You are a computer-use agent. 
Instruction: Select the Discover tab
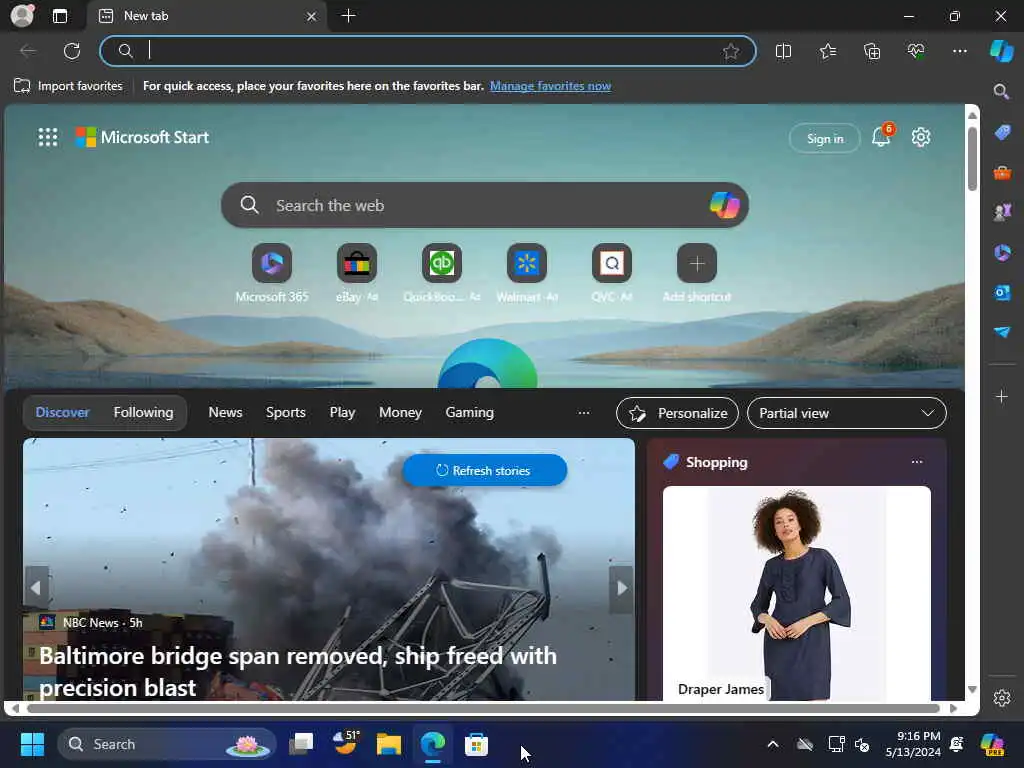click(62, 413)
